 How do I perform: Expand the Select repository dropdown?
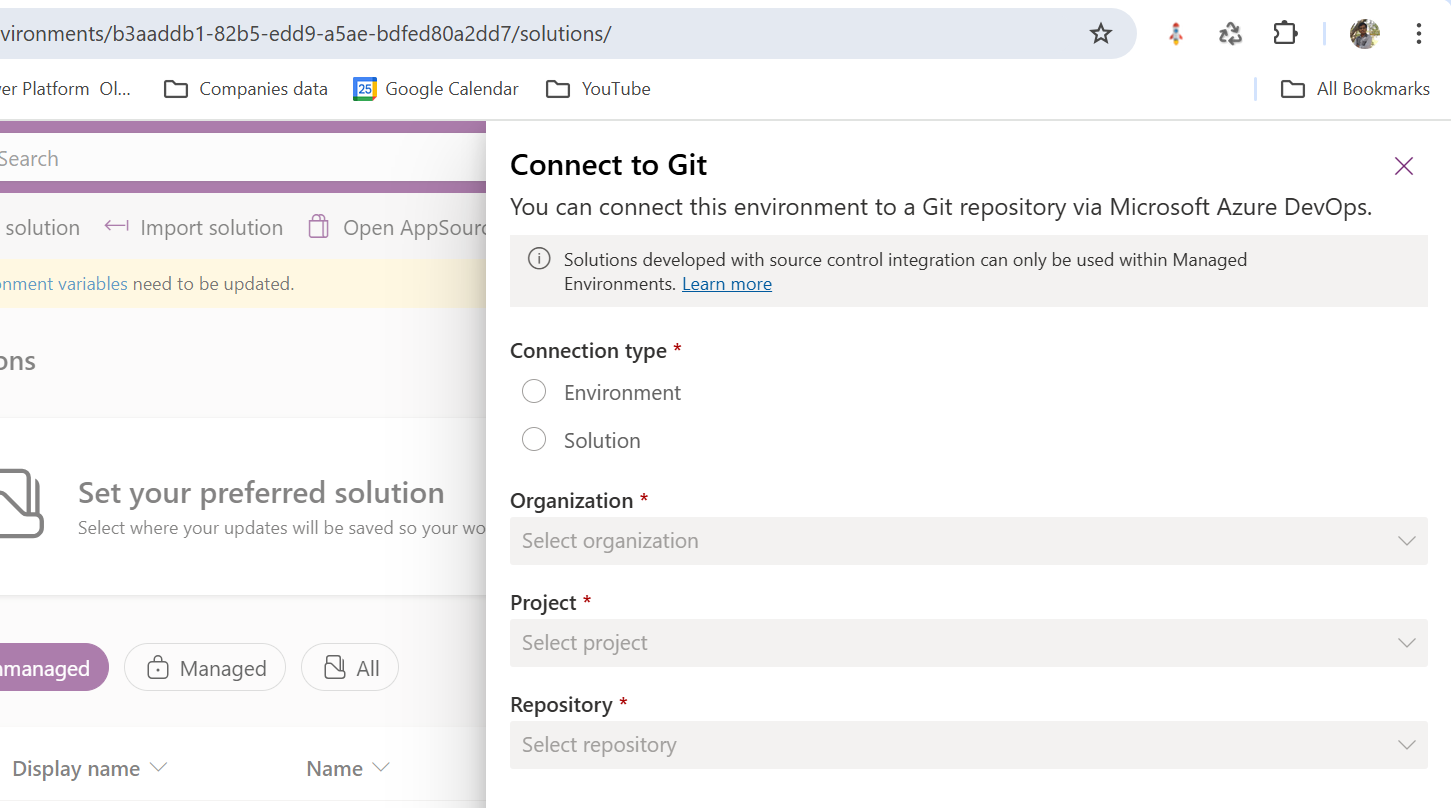coord(968,745)
